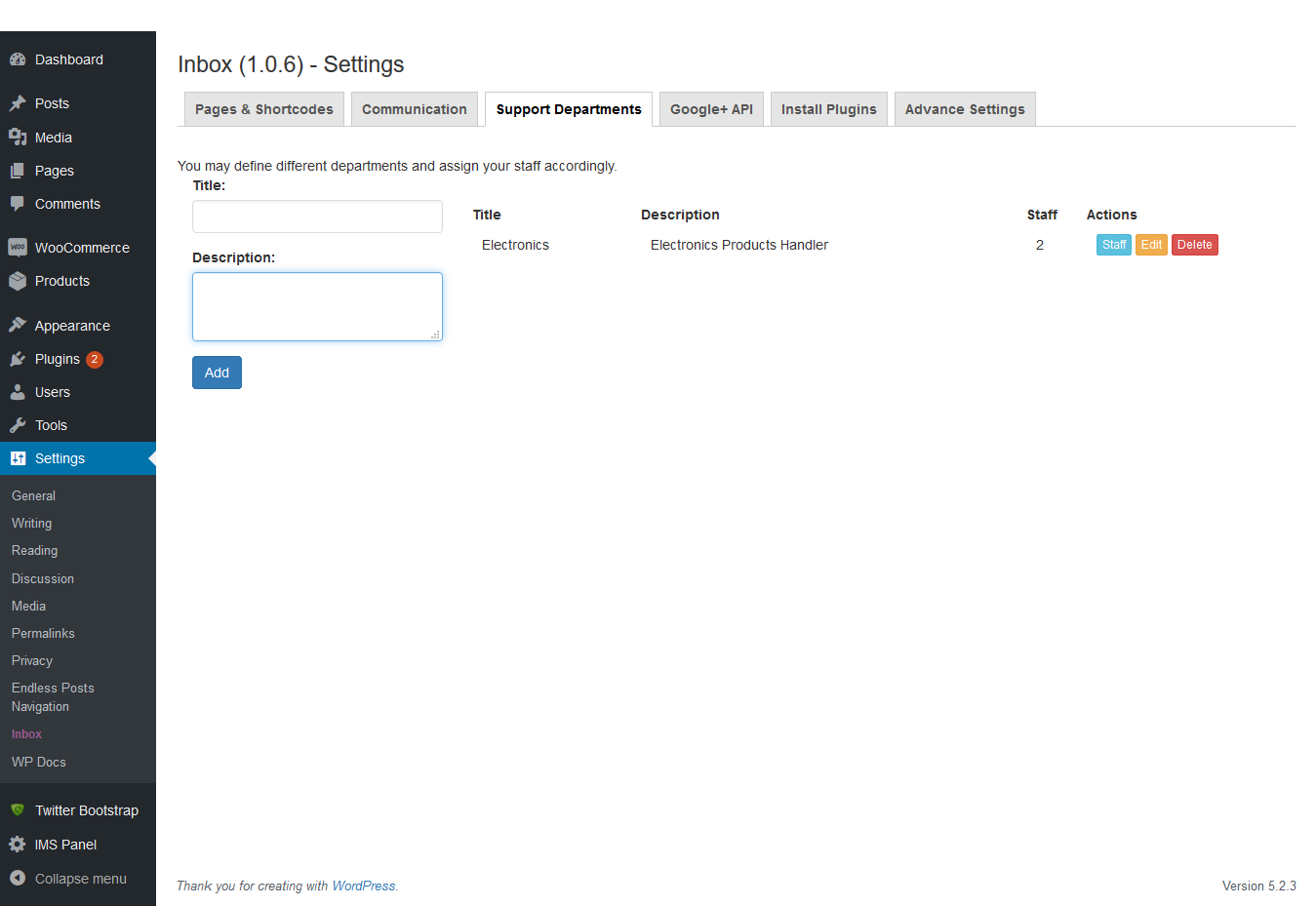Open the Media menu item above Pages
This screenshot has height=906, width=1316.
[x=78, y=138]
